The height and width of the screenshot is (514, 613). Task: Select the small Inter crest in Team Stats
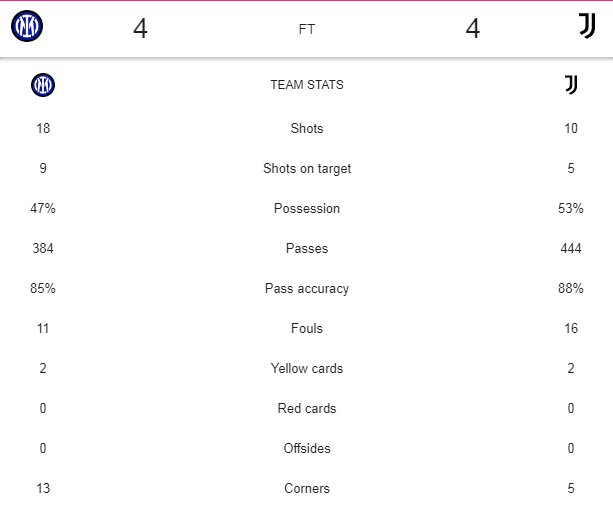pyautogui.click(x=43, y=85)
